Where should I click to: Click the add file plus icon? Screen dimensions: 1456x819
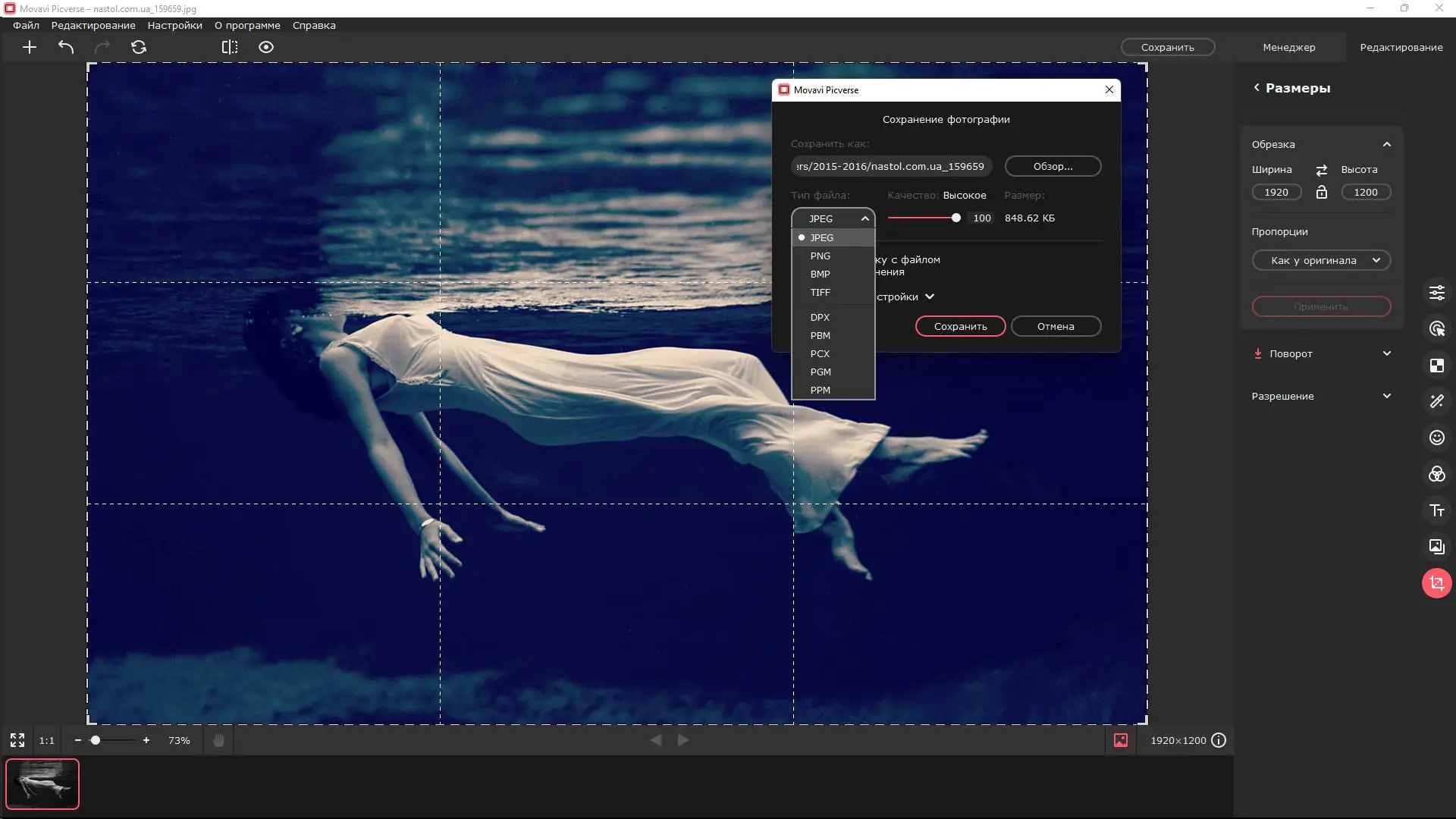click(30, 47)
